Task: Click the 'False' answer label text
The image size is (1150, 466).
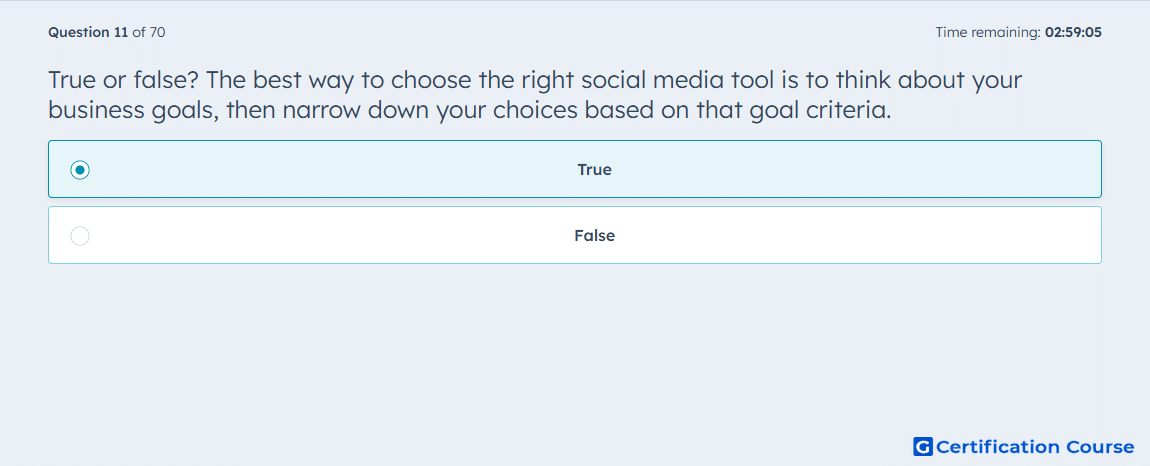Action: click(x=594, y=236)
